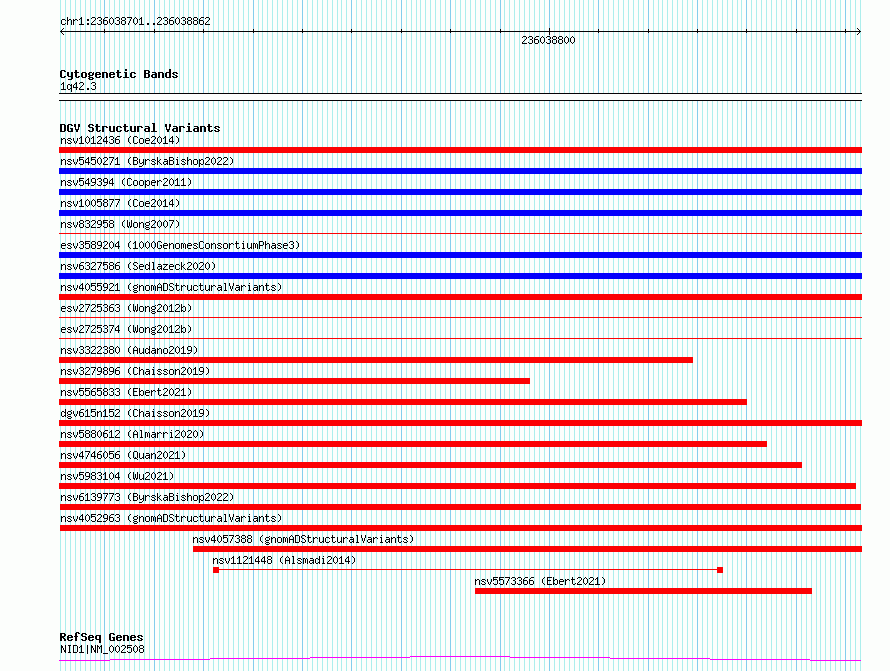Open the nsv549394 (Cooper2011) entry
Viewport: 890px width, 671px height.
tap(126, 182)
